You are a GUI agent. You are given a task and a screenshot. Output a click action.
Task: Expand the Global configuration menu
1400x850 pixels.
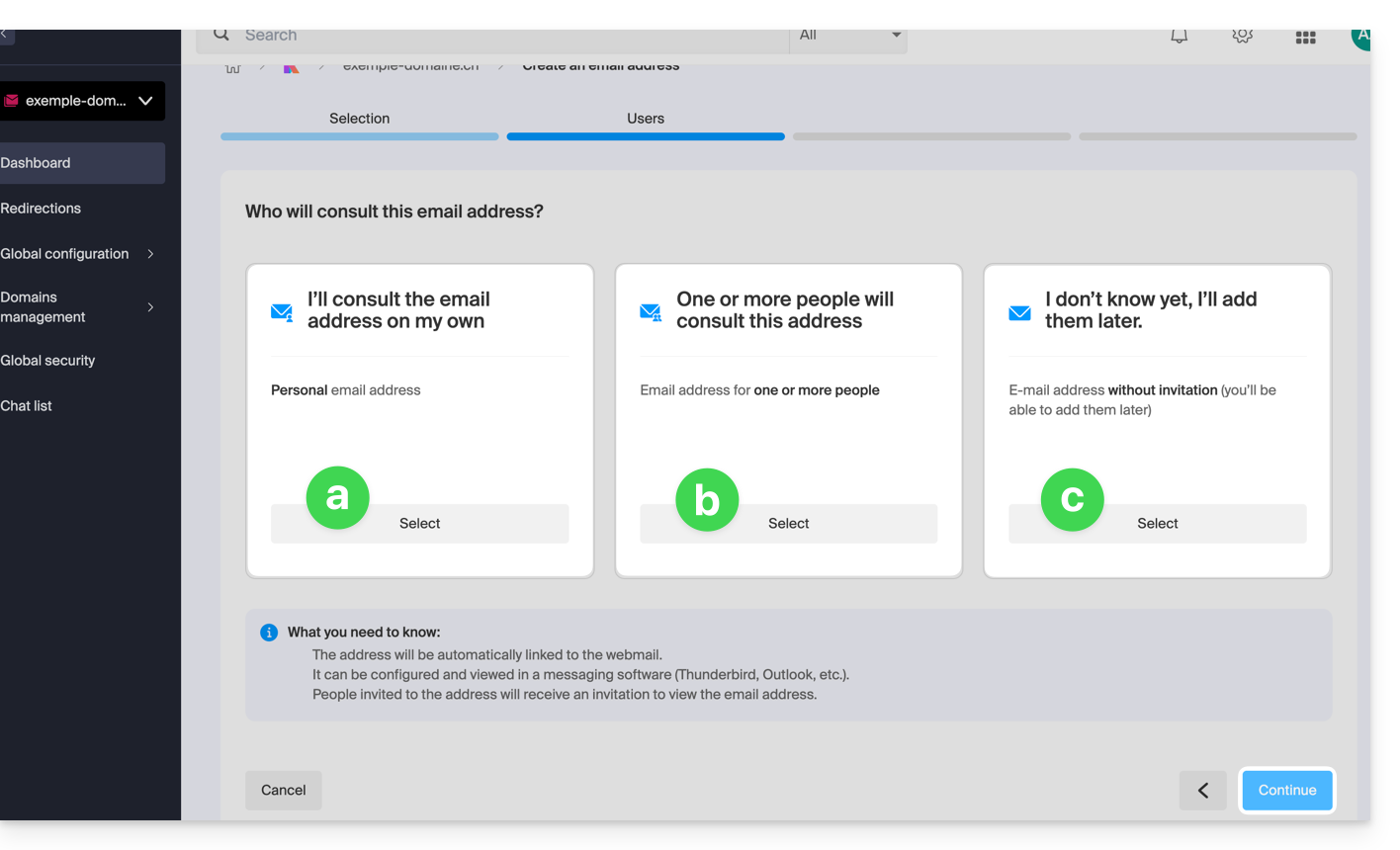pos(150,254)
